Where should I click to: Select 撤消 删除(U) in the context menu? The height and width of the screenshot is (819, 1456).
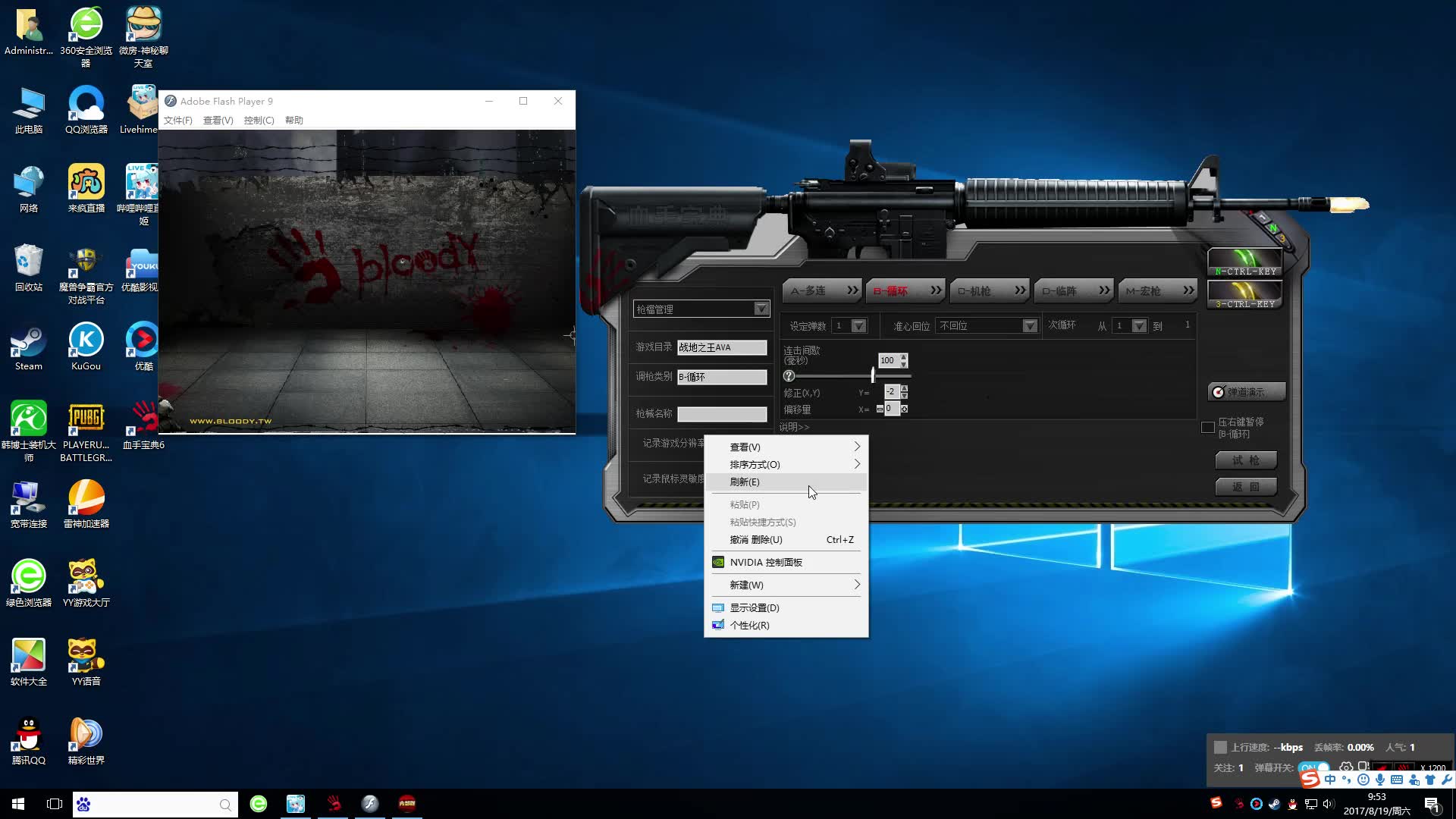pos(786,539)
